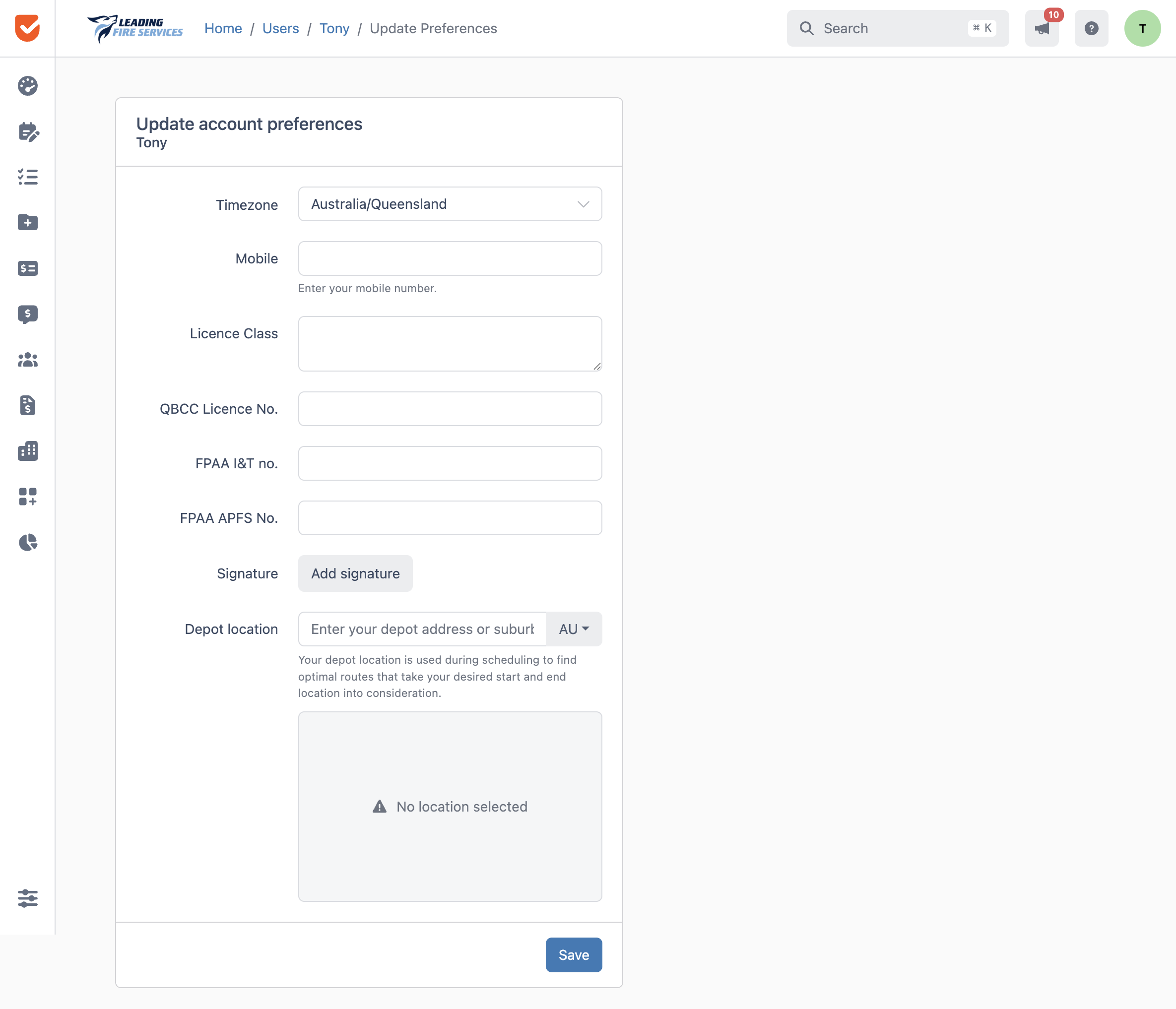Open the pie chart reports icon

point(27,543)
